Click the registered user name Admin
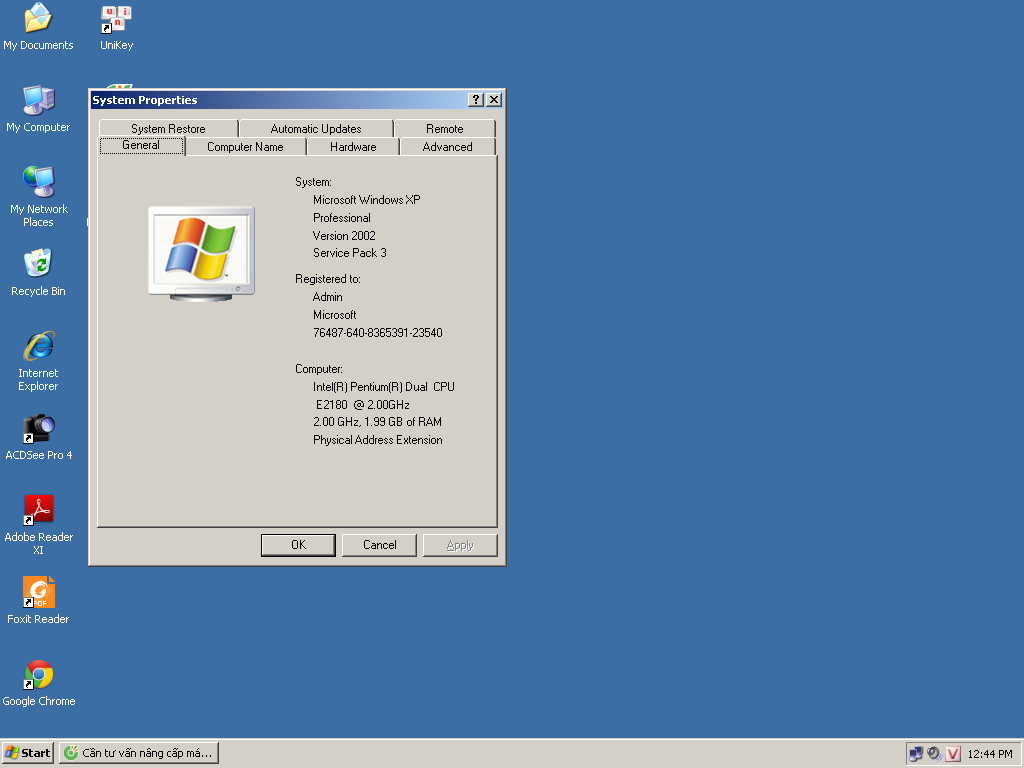The width and height of the screenshot is (1024, 768). 327,296
